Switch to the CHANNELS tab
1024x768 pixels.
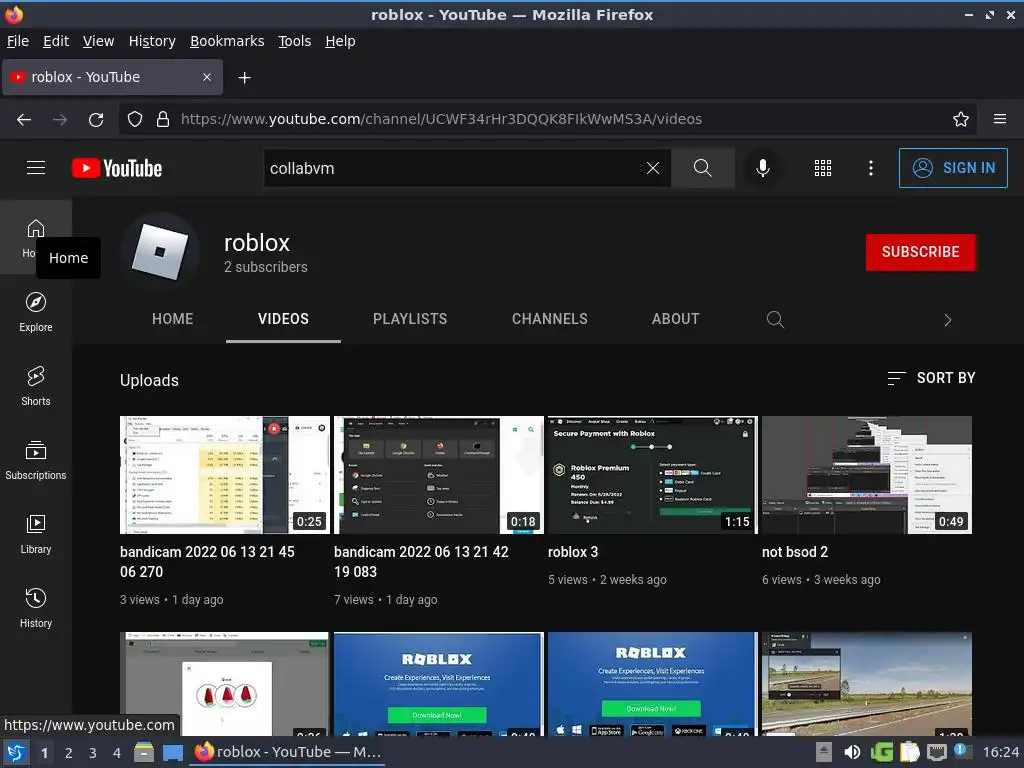pos(550,319)
